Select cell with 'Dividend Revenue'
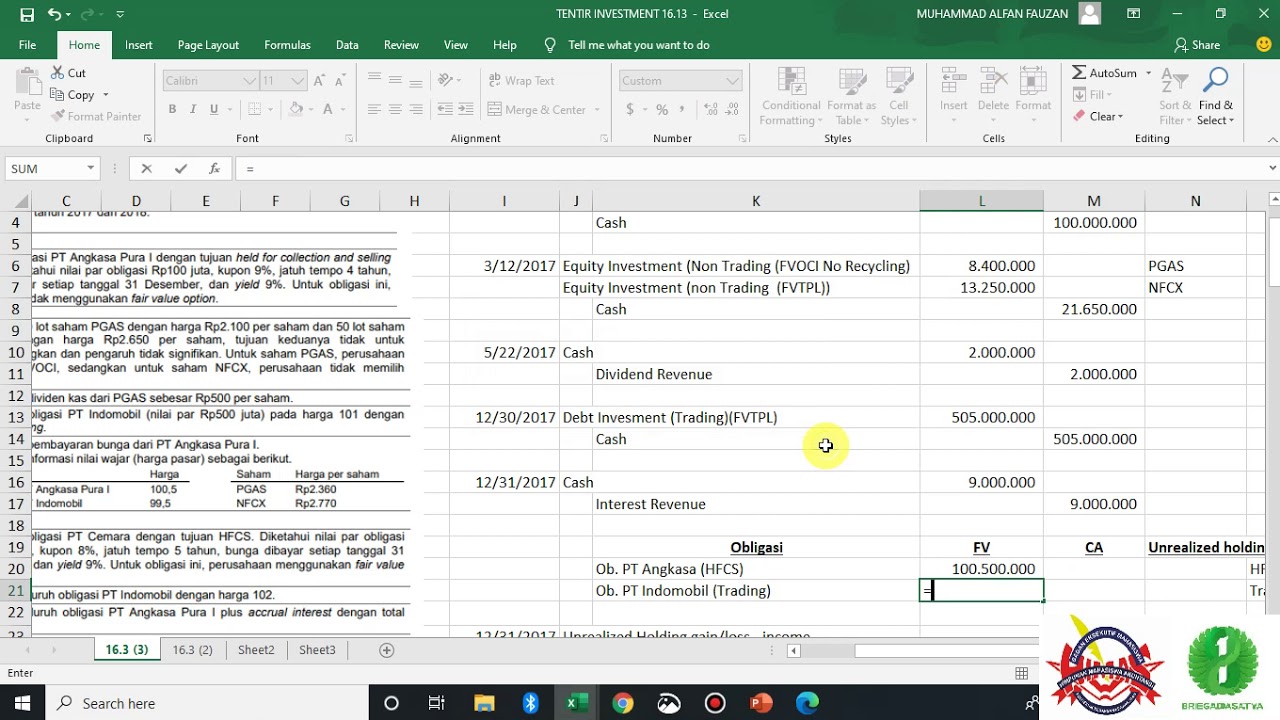1280x720 pixels. coord(756,374)
